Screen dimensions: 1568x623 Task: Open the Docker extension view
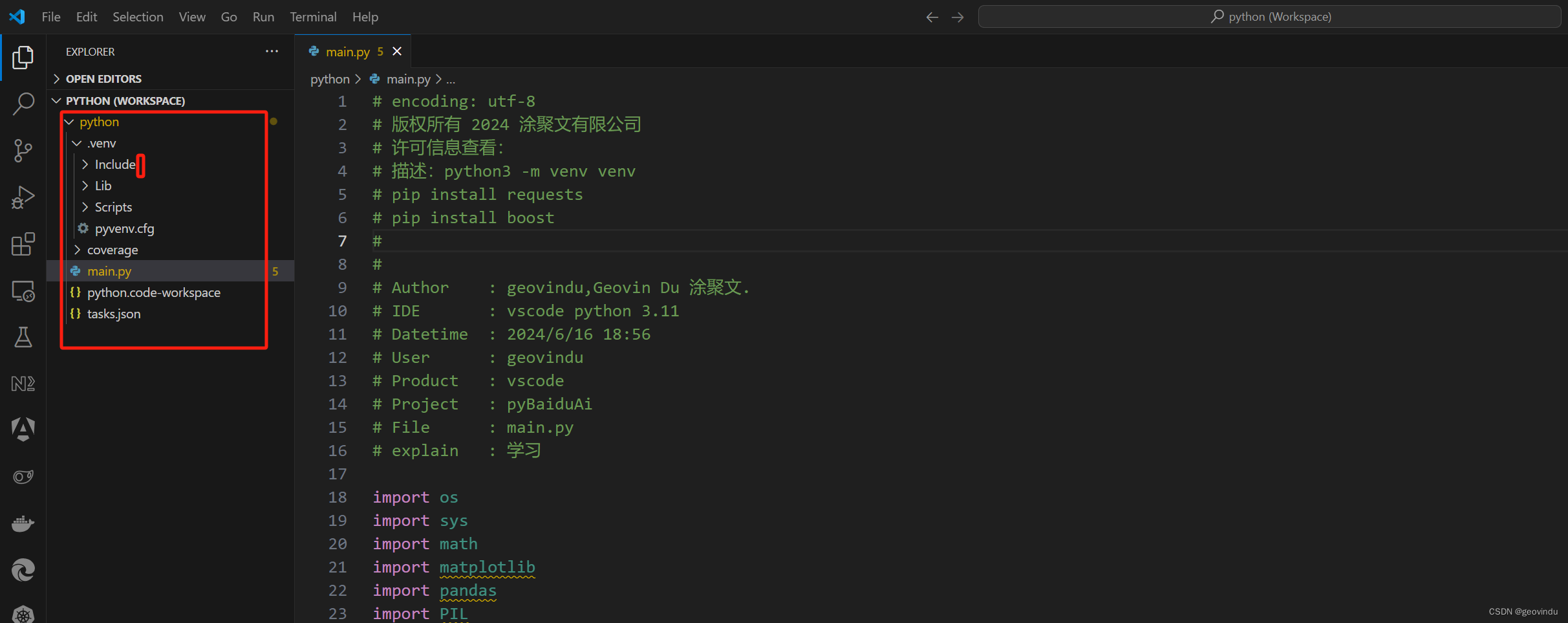[x=23, y=523]
